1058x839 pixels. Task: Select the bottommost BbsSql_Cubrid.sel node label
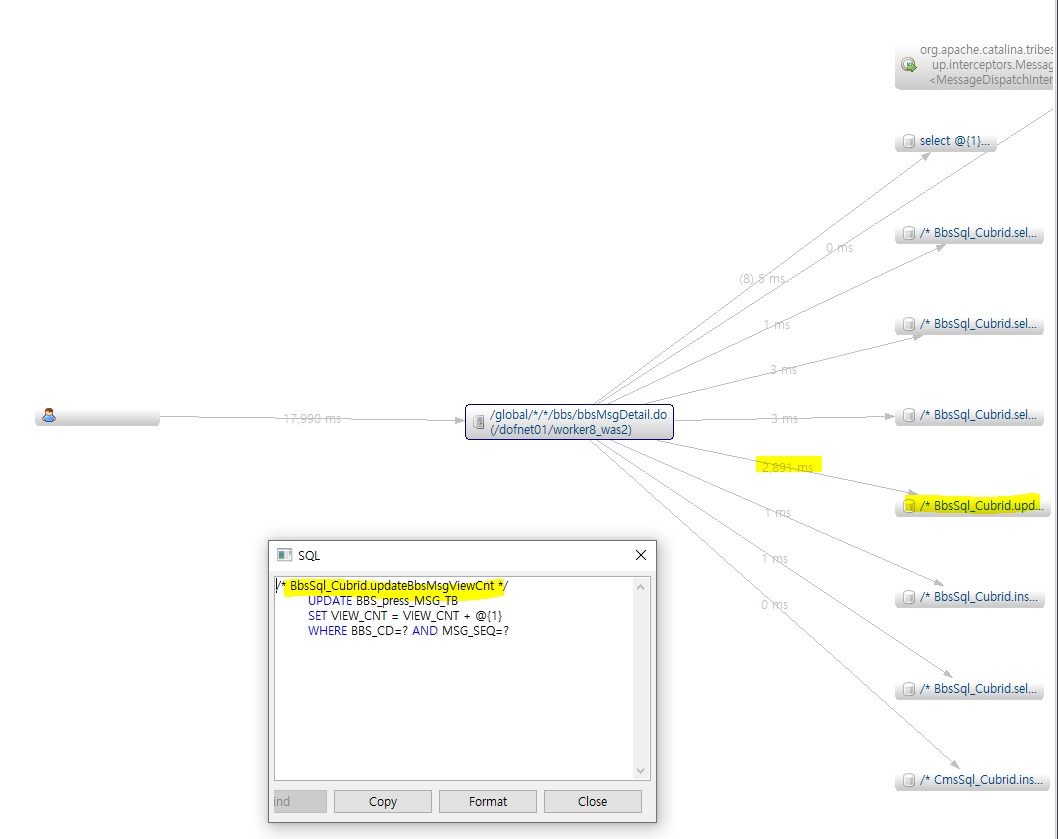[x=980, y=689]
